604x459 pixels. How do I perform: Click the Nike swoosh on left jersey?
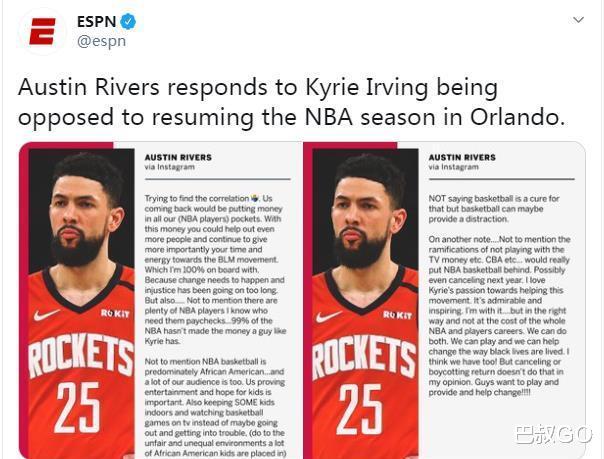(46, 314)
